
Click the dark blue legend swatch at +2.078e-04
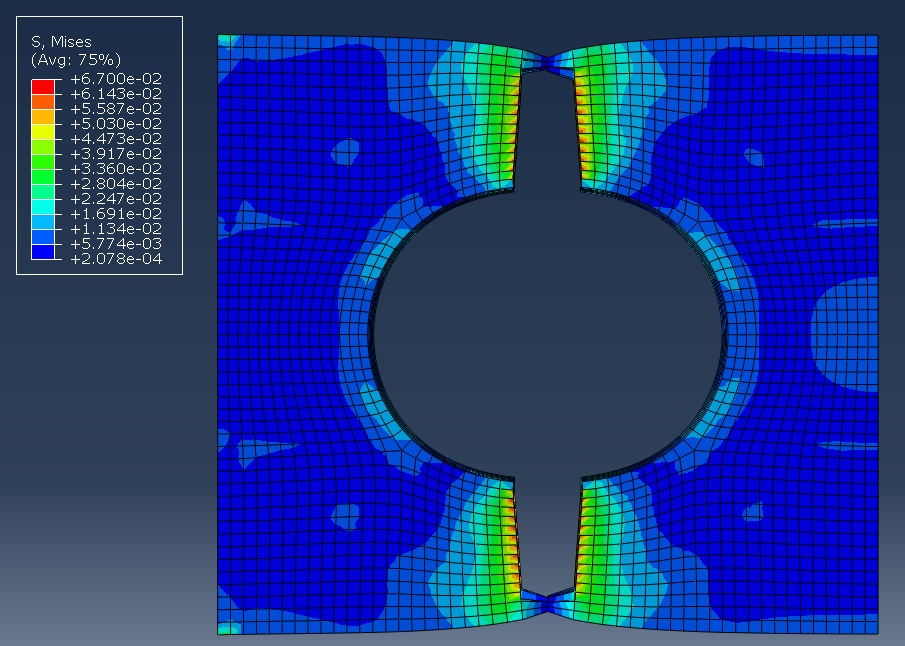pos(43,252)
